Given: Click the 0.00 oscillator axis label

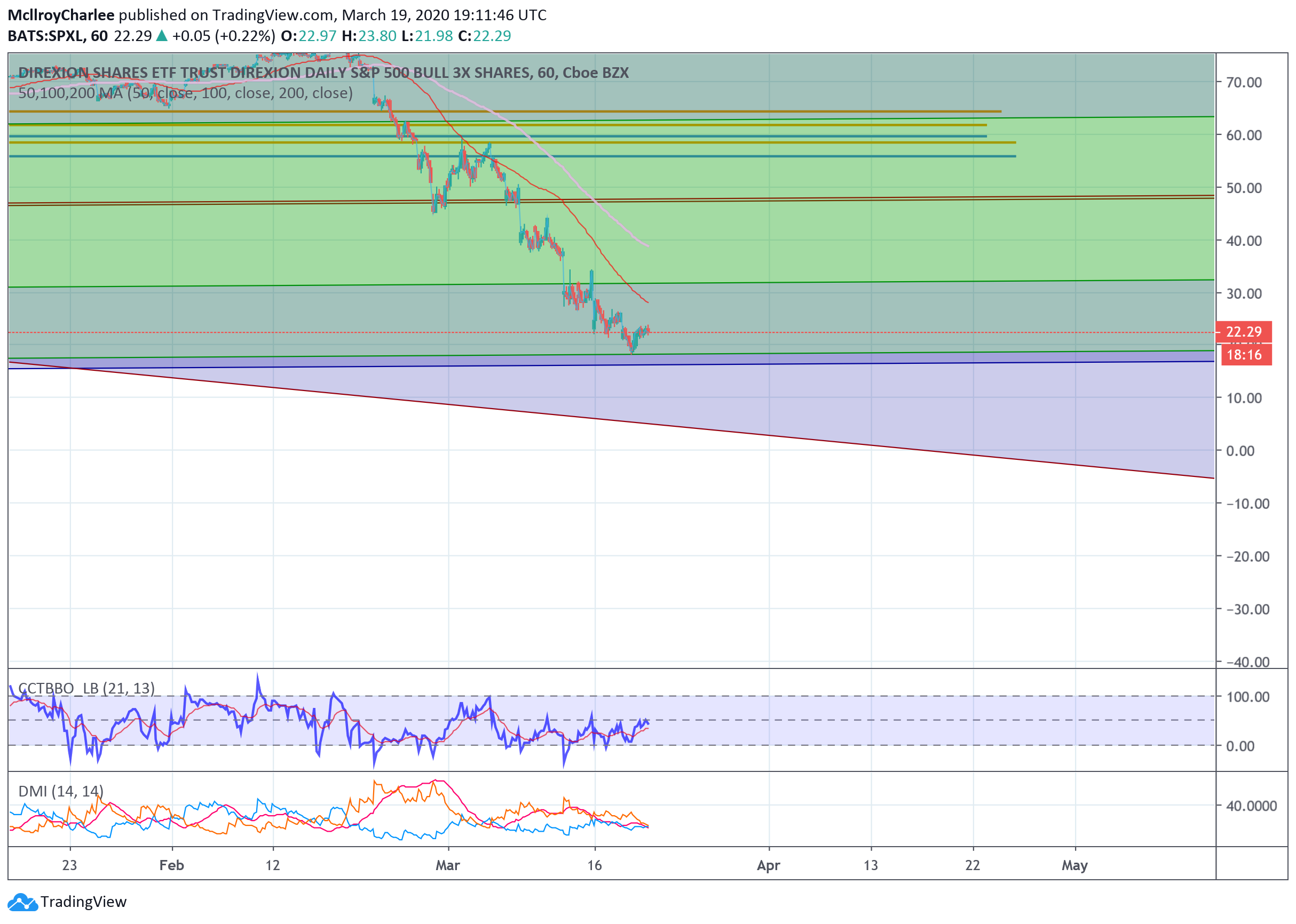Looking at the screenshot, I should coord(1240,746).
